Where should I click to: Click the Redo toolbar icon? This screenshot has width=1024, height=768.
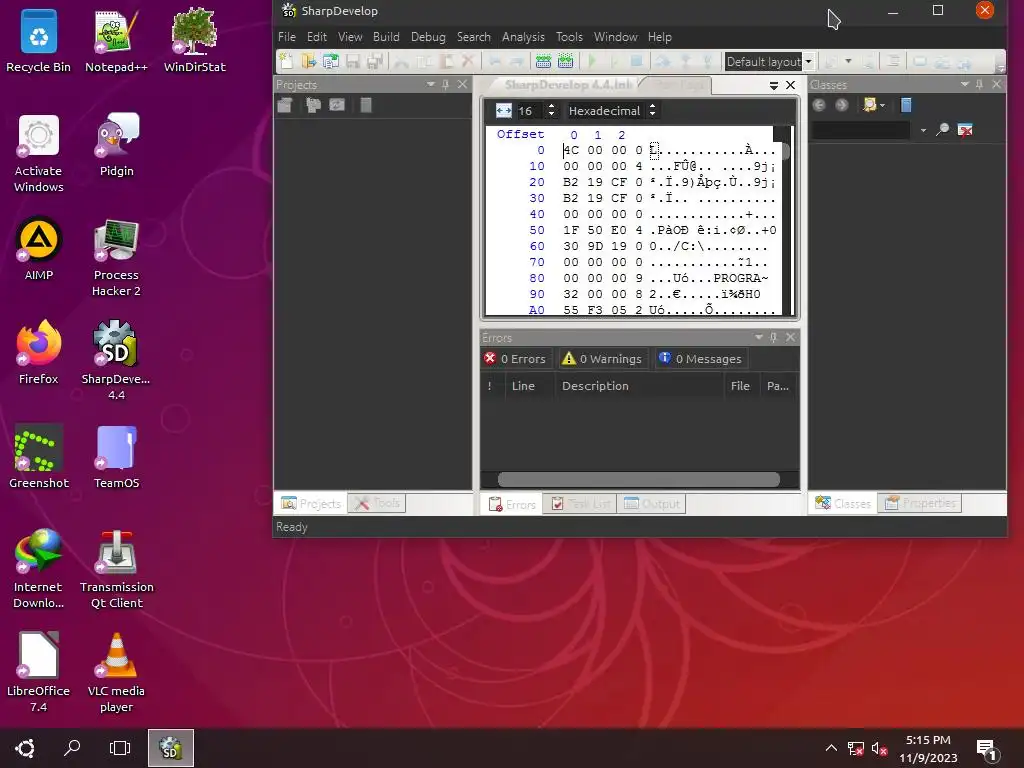pos(517,61)
